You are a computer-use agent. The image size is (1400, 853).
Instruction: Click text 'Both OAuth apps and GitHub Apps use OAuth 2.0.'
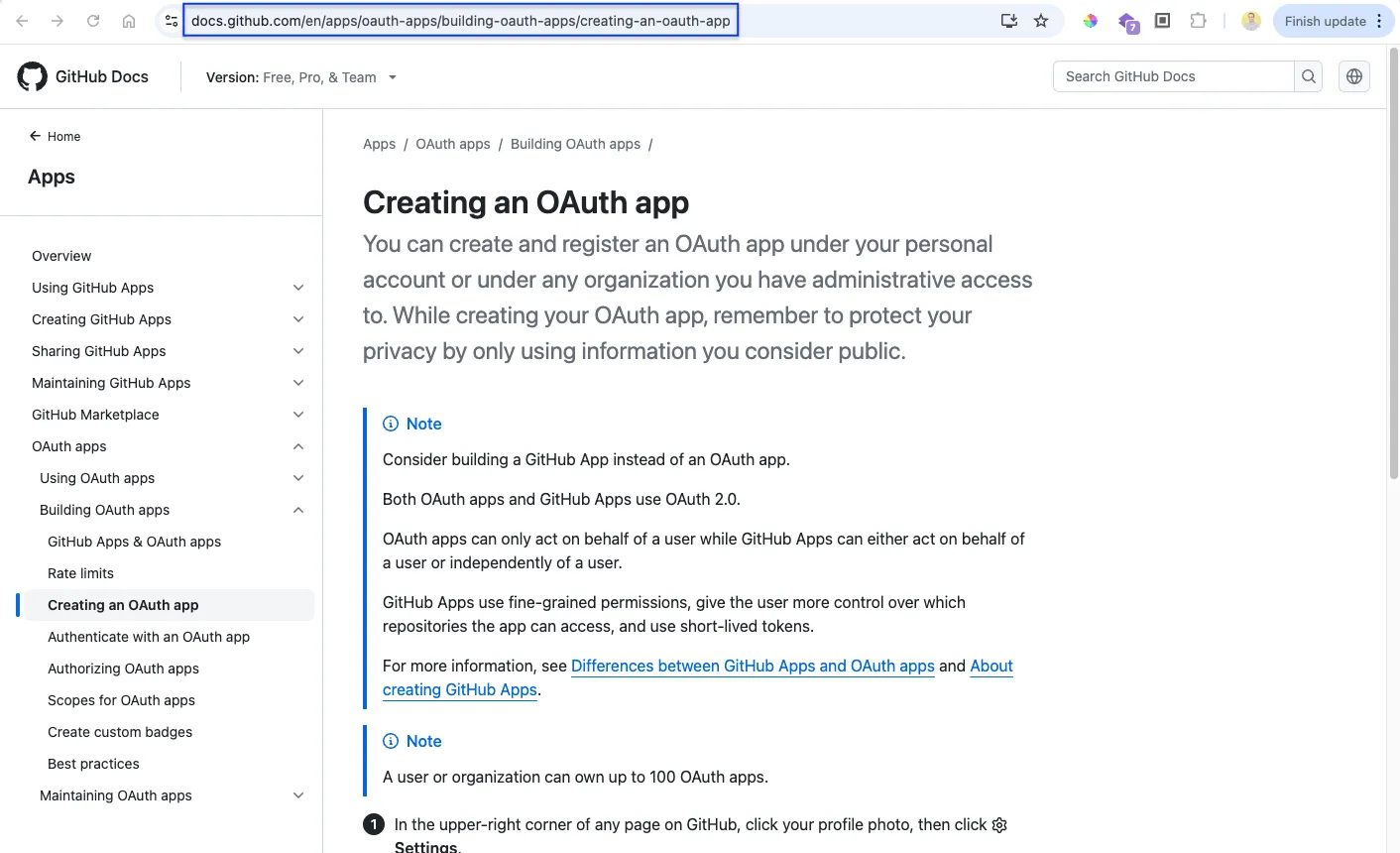click(x=561, y=499)
